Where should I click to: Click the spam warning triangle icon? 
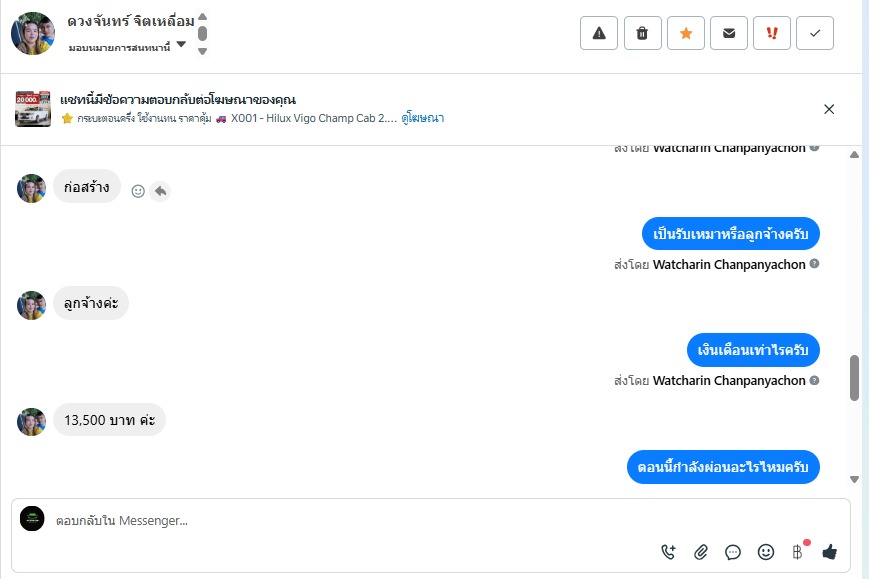tap(599, 33)
